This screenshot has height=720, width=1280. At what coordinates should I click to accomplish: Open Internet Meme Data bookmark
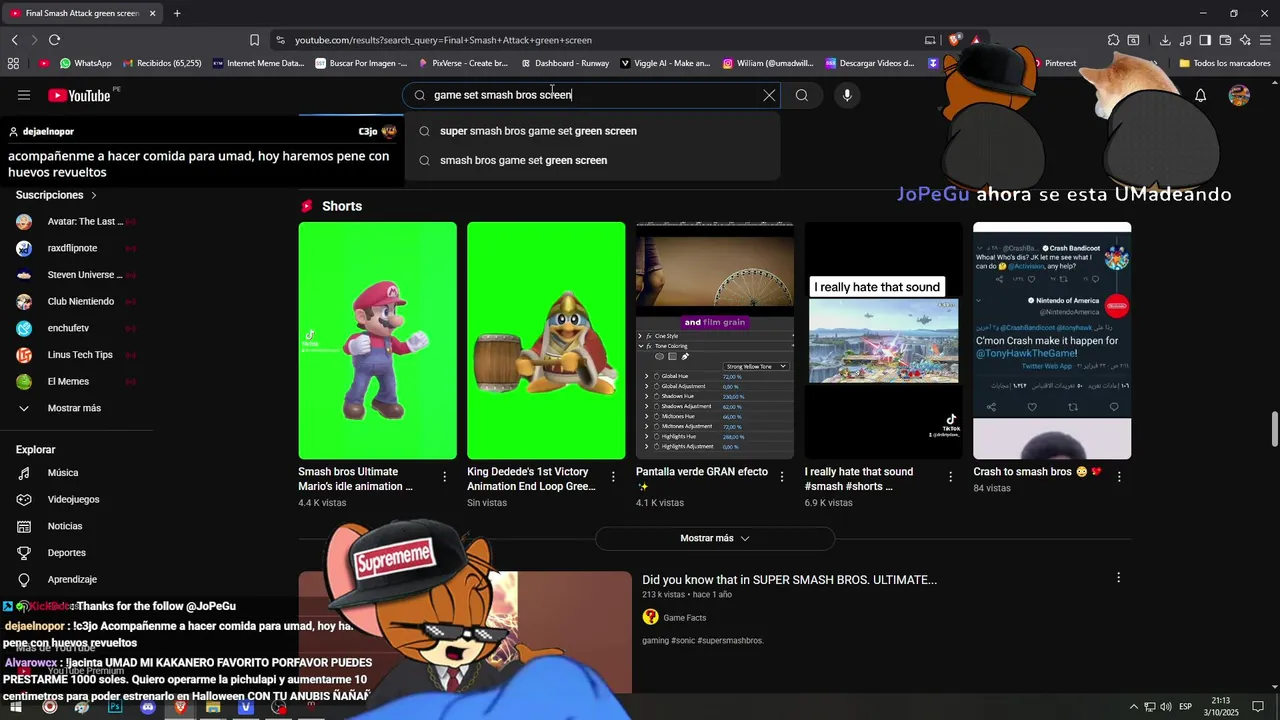[x=257, y=63]
